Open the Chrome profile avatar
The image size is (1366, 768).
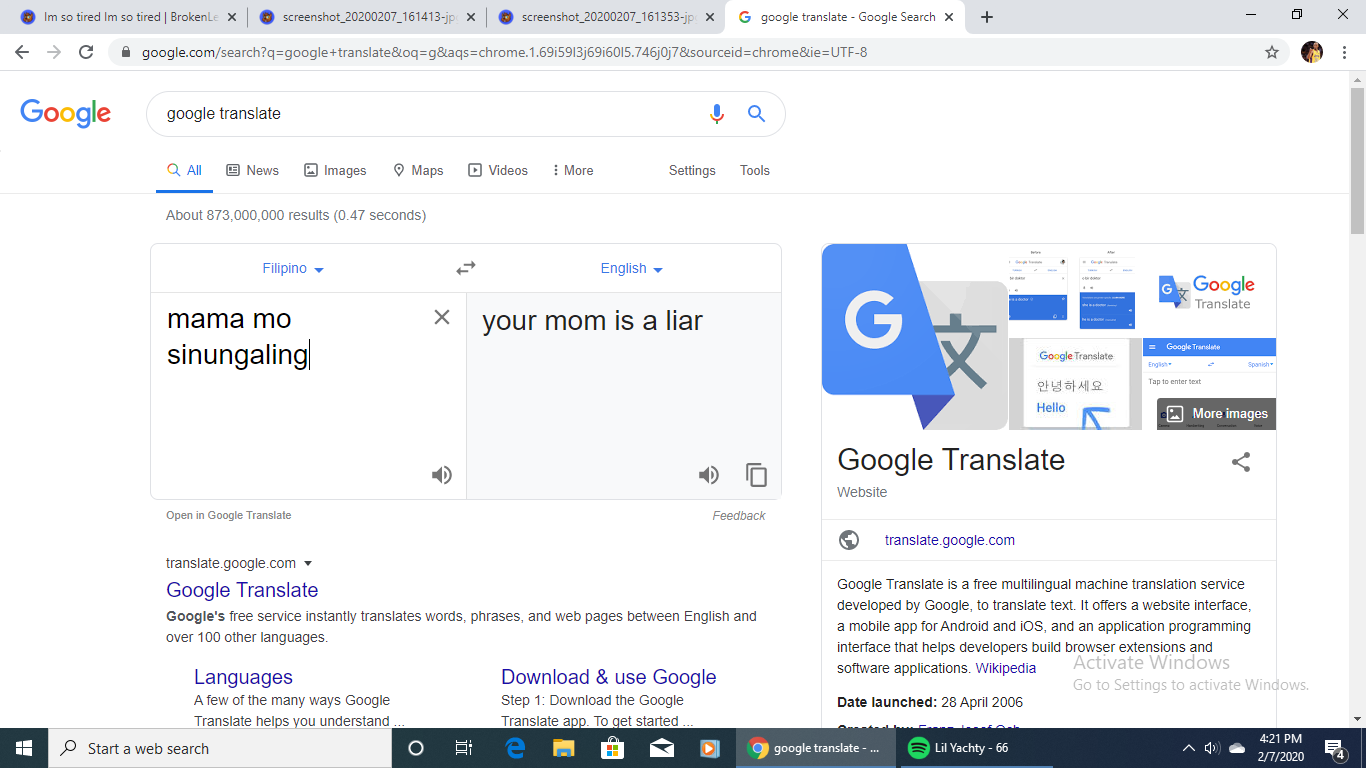[1312, 52]
